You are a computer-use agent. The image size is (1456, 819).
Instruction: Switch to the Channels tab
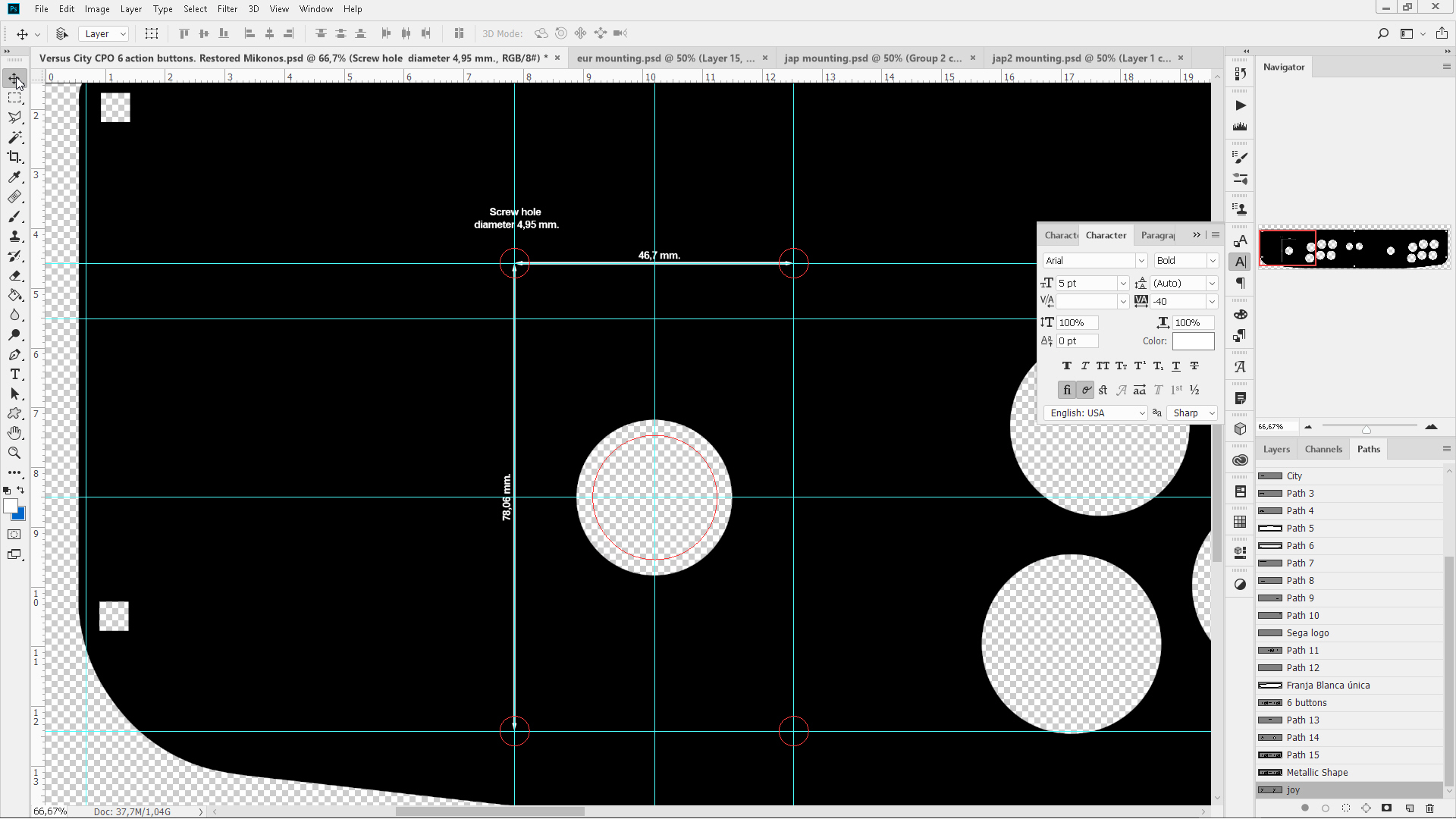pyautogui.click(x=1323, y=449)
